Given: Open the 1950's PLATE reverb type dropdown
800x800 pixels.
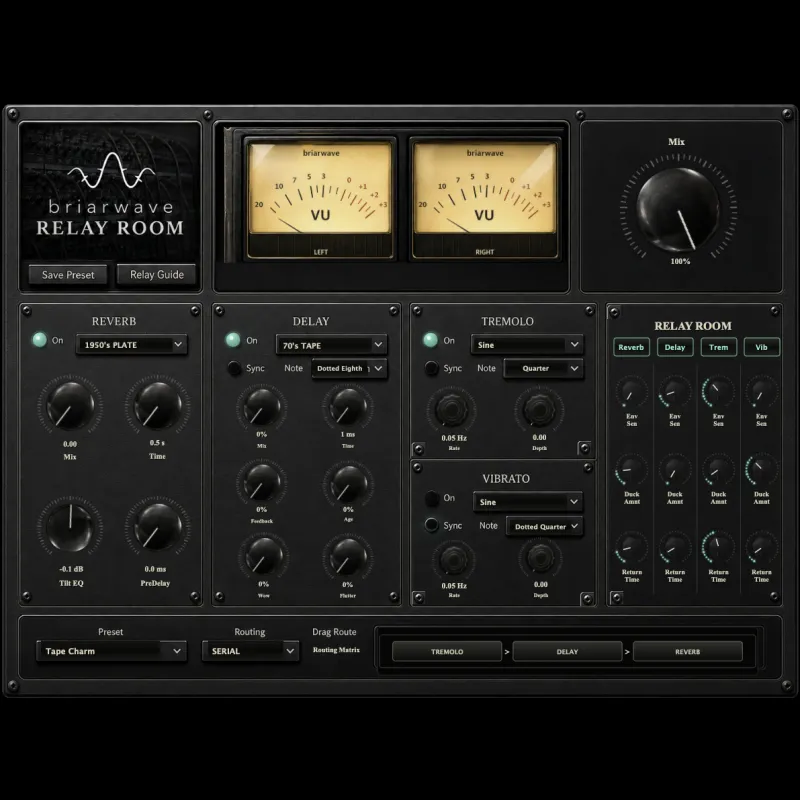Looking at the screenshot, I should [x=132, y=345].
